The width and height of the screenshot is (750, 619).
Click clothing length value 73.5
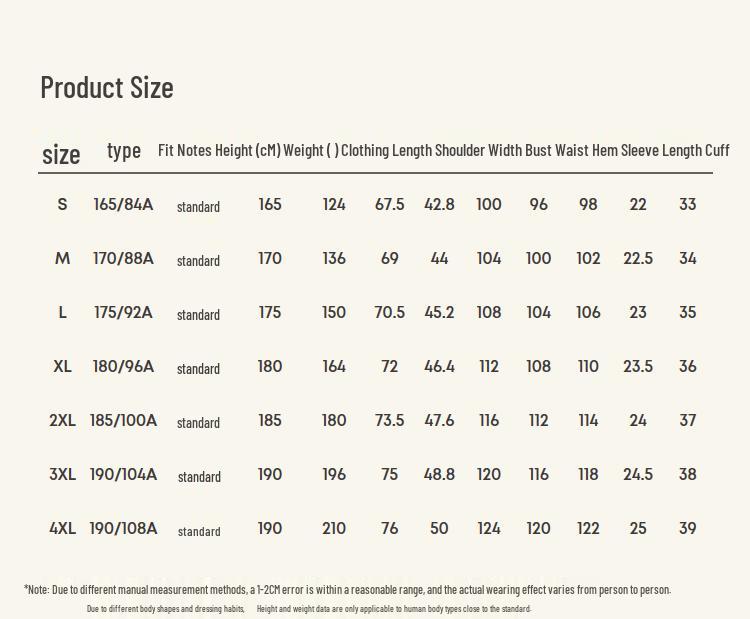click(x=389, y=420)
